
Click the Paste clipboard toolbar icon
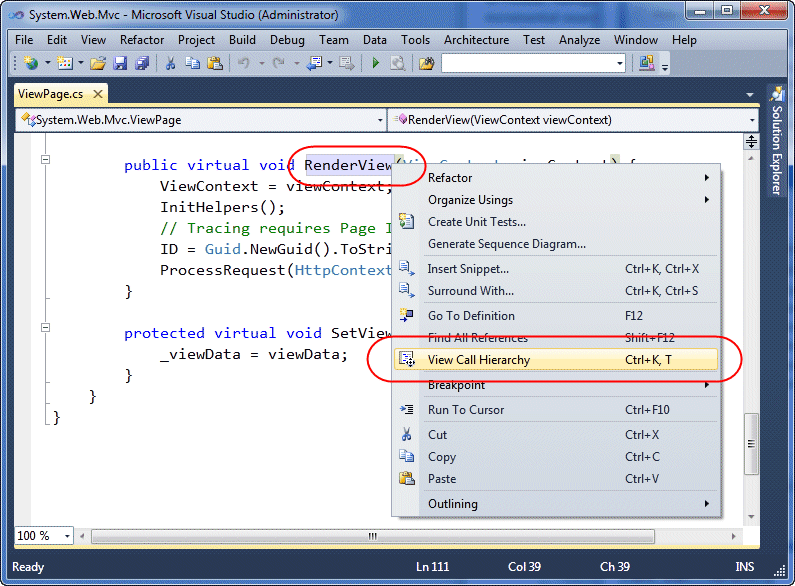pyautogui.click(x=215, y=63)
